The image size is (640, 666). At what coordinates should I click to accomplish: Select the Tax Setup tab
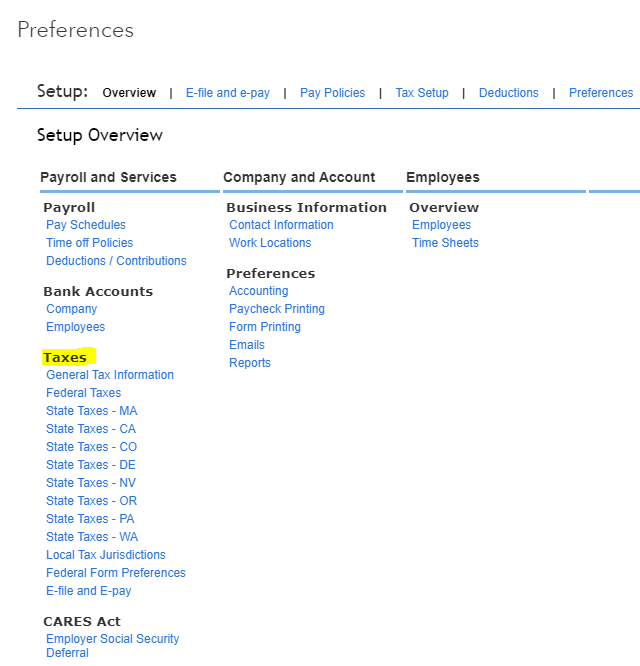pyautogui.click(x=422, y=93)
